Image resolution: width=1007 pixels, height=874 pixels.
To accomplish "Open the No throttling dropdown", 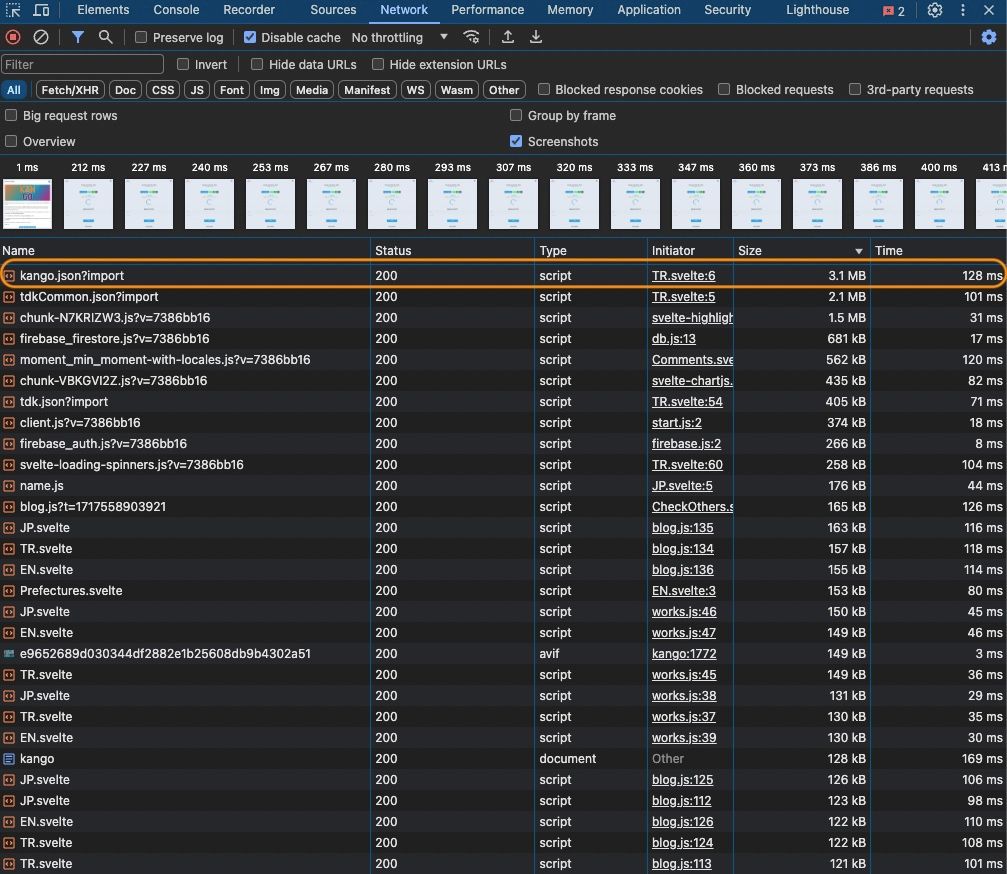I will coord(400,37).
